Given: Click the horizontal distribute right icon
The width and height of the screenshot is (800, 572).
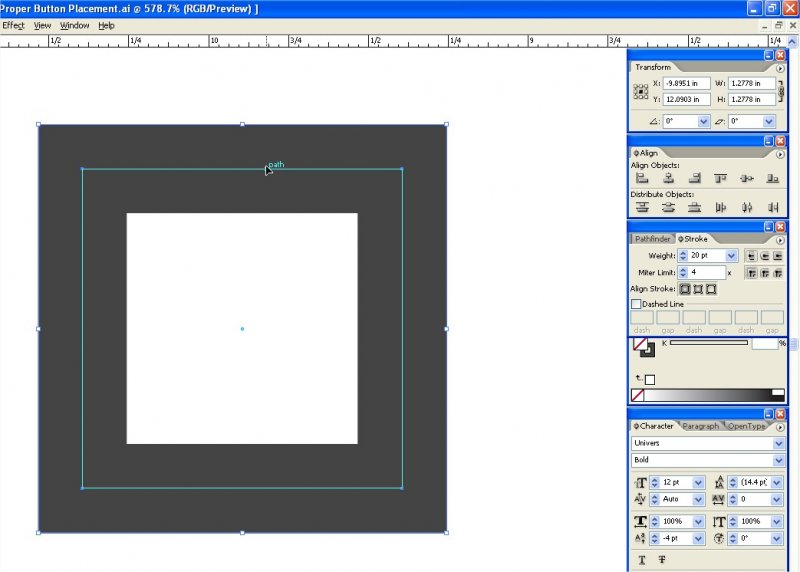Looking at the screenshot, I should click(773, 207).
